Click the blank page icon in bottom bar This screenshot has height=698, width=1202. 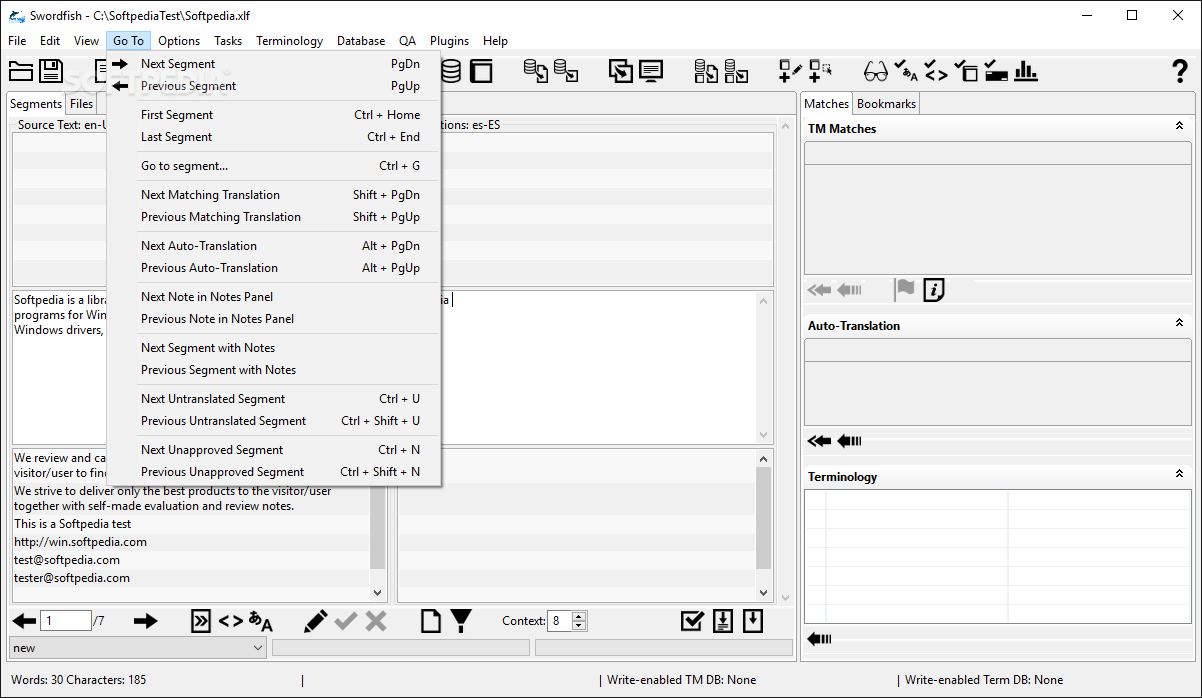[x=430, y=621]
